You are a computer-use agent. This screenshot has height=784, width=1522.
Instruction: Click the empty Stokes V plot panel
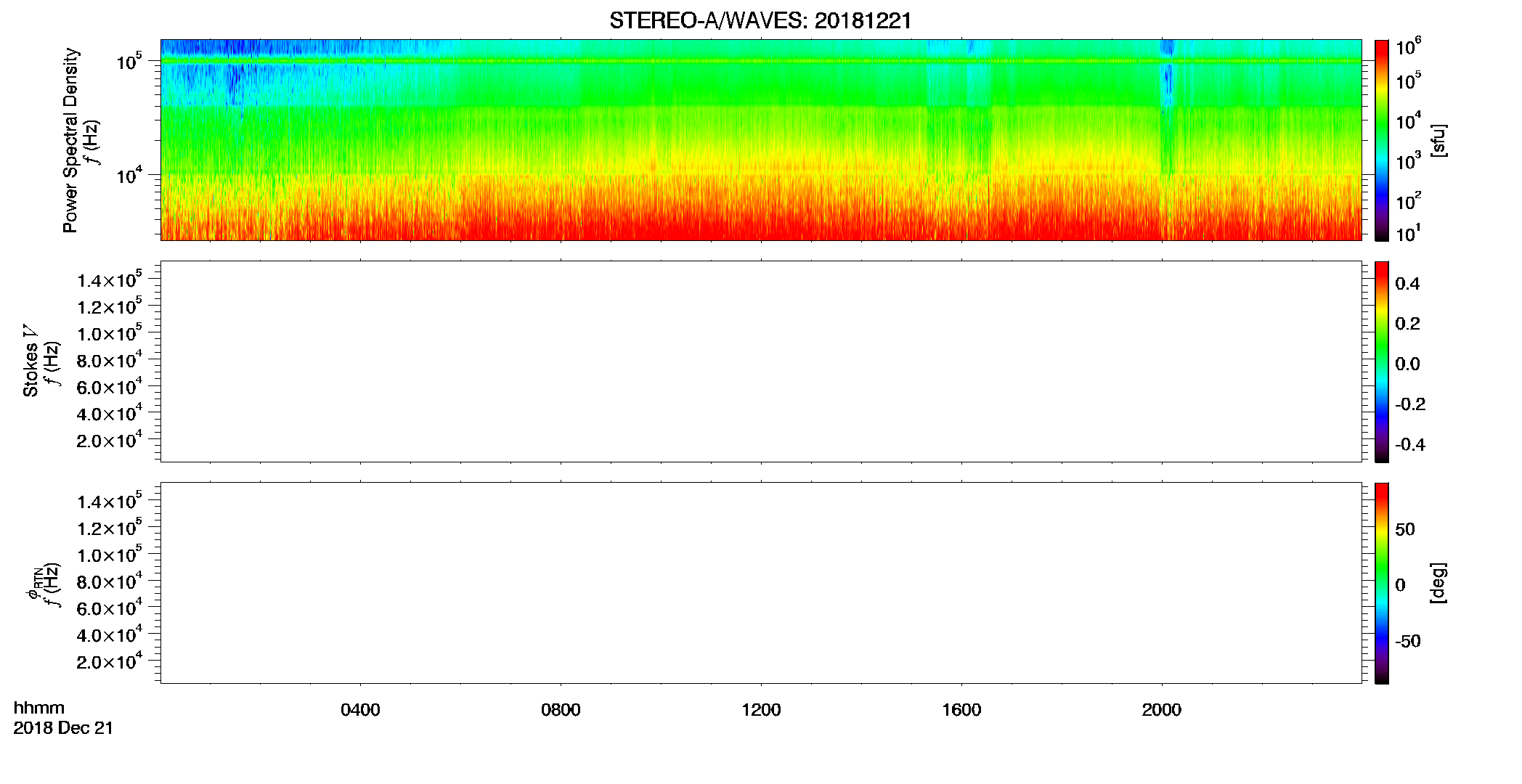pyautogui.click(x=761, y=362)
